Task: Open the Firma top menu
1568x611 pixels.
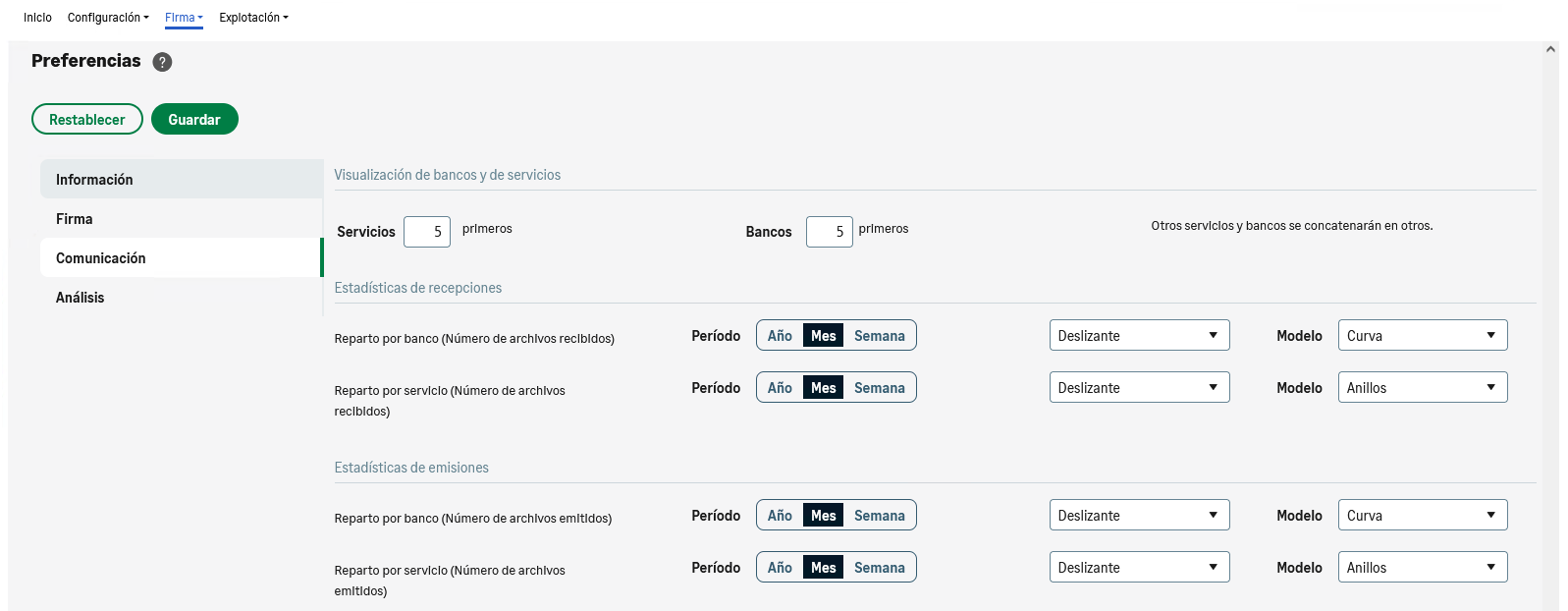Action: (184, 18)
